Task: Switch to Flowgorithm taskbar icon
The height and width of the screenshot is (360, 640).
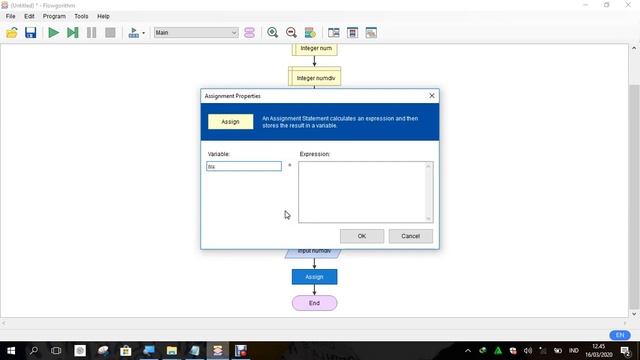Action: (x=218, y=351)
